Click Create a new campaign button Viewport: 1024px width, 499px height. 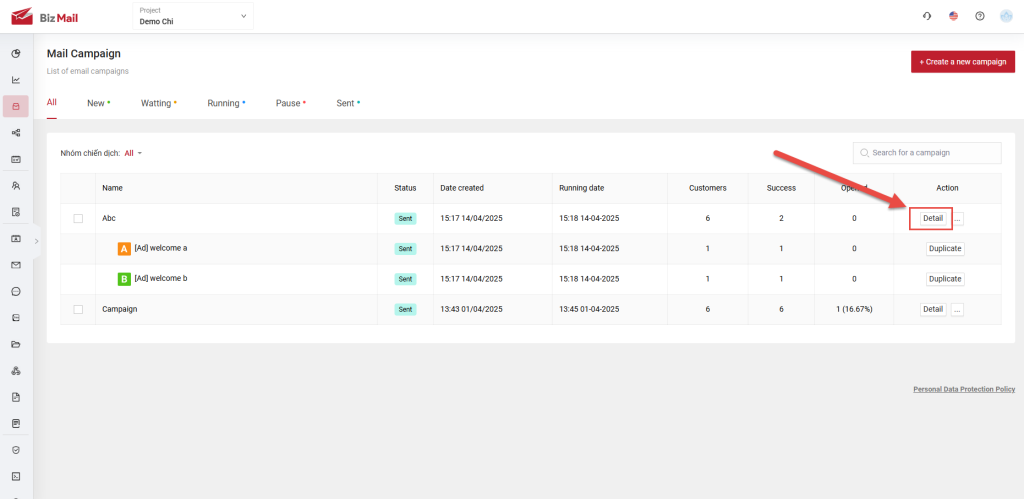point(962,62)
